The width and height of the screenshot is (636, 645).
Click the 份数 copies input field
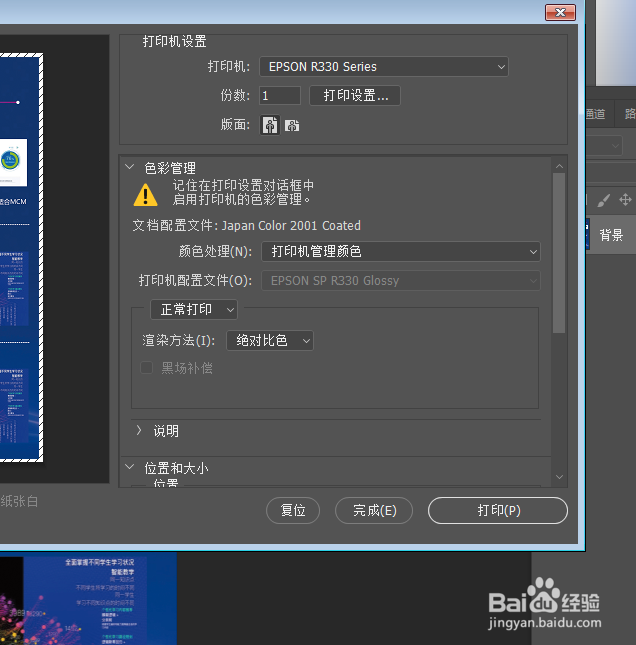(x=280, y=95)
